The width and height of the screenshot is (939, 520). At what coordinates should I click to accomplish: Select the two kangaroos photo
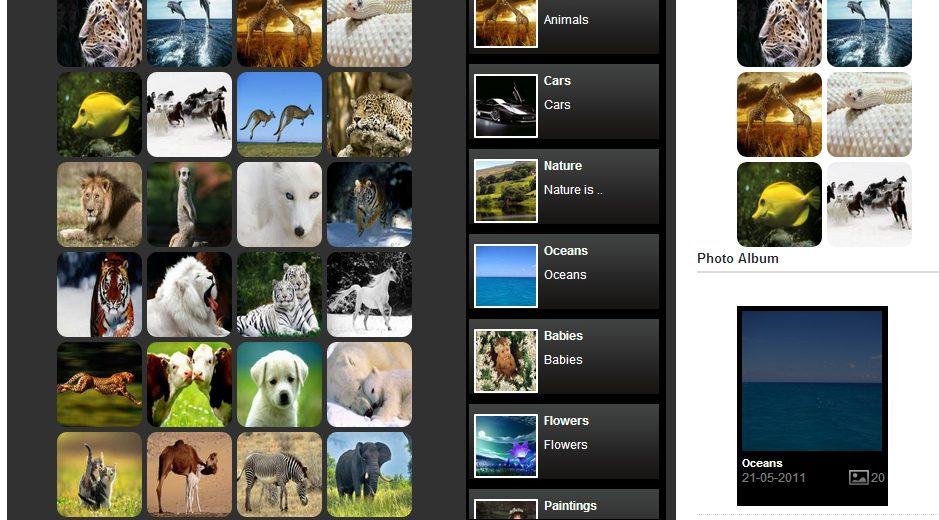280,114
